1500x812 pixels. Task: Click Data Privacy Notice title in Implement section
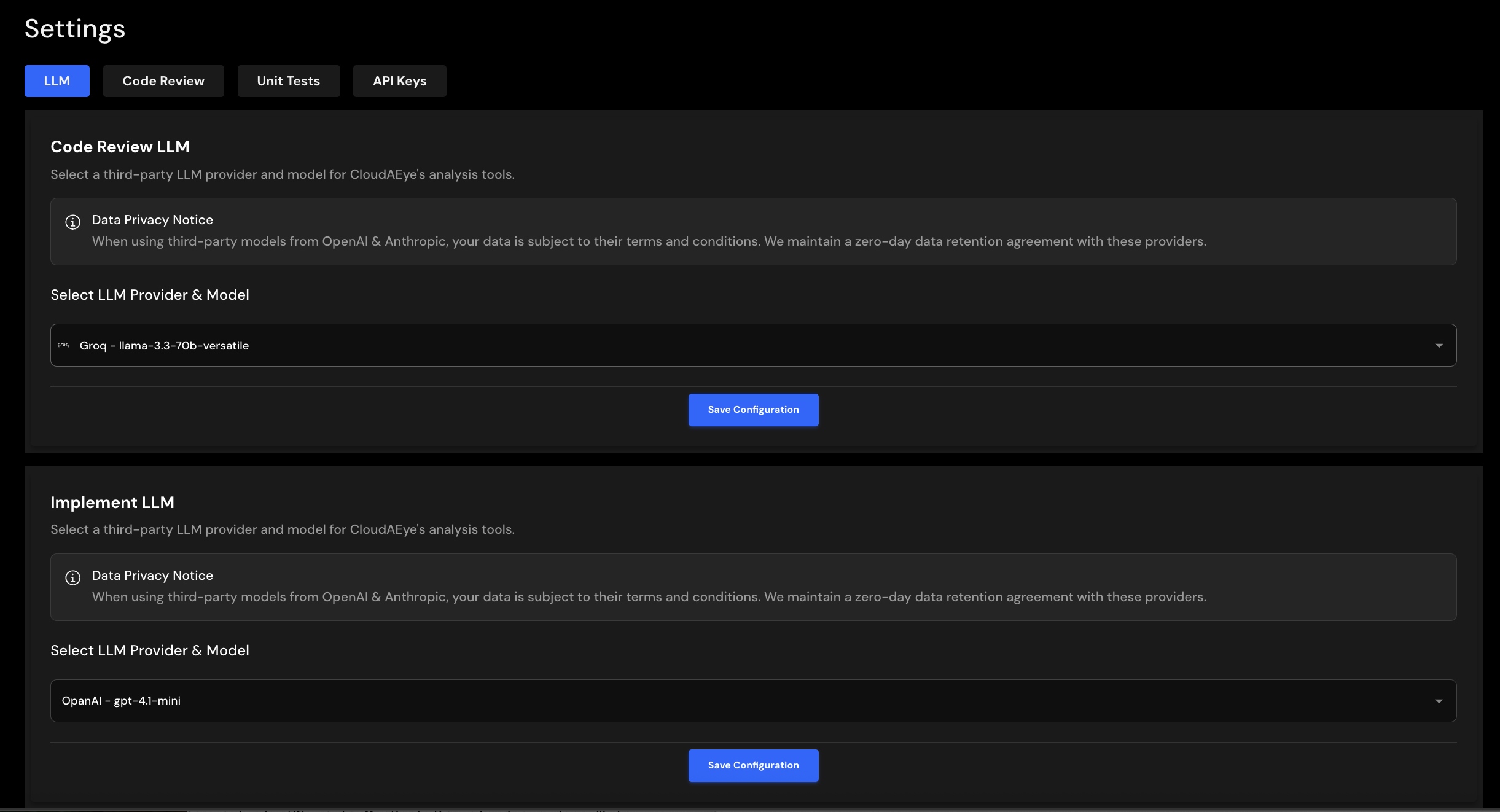pyautogui.click(x=152, y=576)
